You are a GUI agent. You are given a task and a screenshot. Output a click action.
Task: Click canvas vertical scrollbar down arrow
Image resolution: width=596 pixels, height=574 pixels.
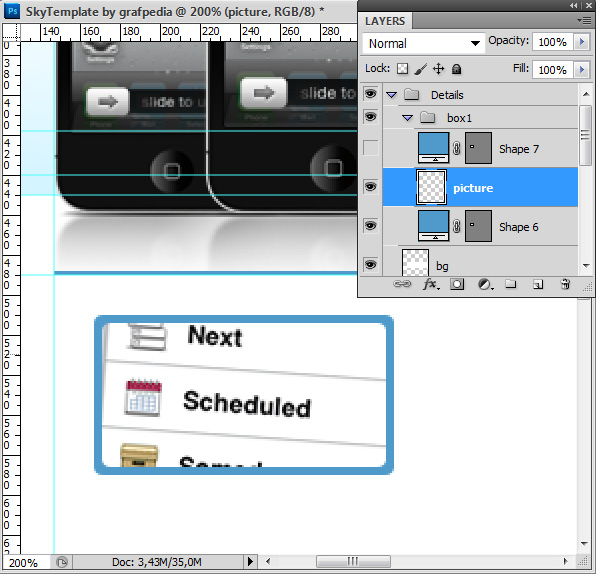coord(585,544)
